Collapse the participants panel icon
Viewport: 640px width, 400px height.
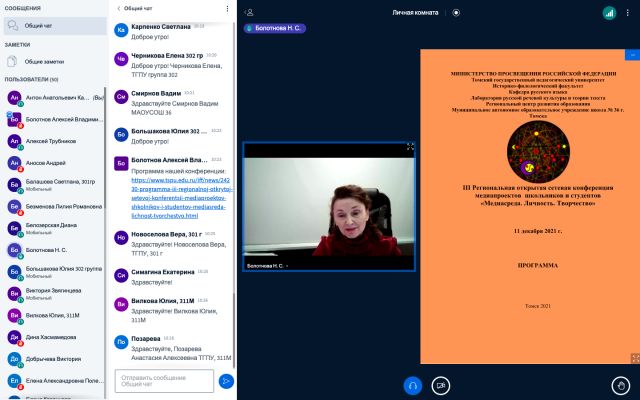(x=249, y=13)
